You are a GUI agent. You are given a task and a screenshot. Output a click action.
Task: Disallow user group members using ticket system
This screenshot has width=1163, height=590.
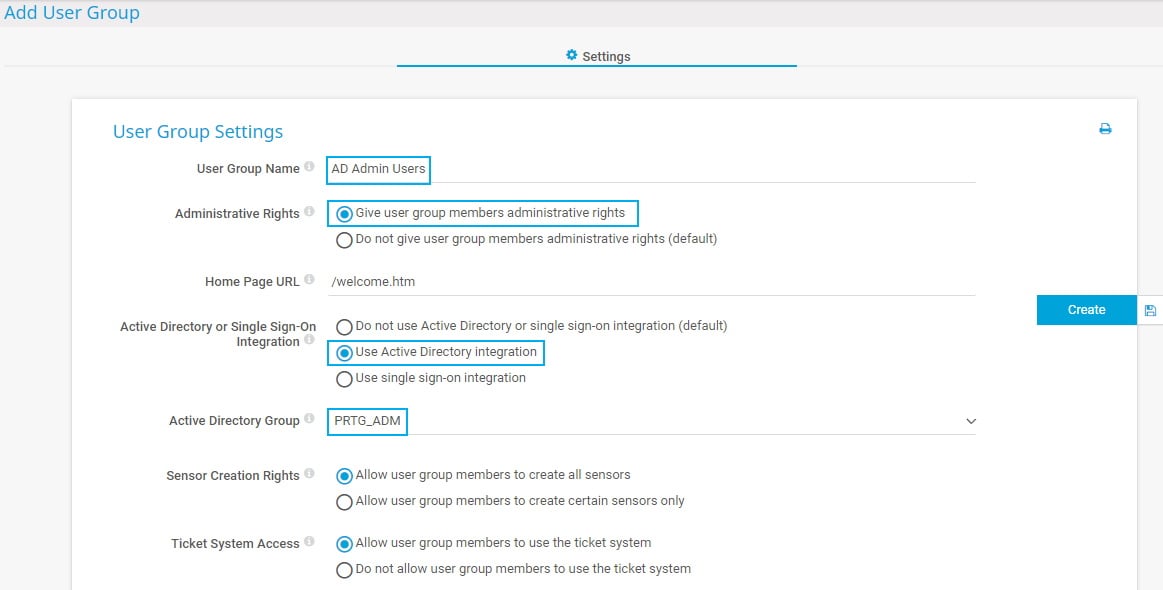tap(345, 570)
